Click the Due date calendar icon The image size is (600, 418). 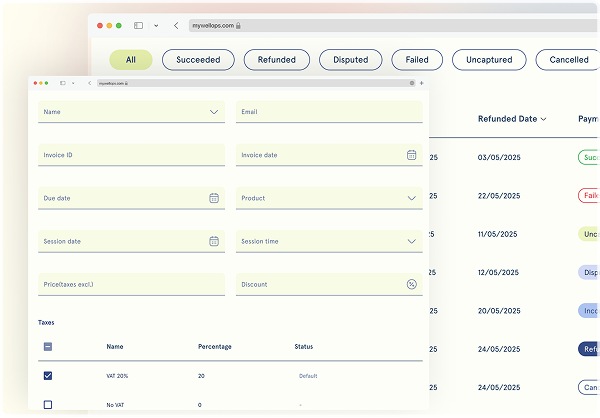click(214, 198)
